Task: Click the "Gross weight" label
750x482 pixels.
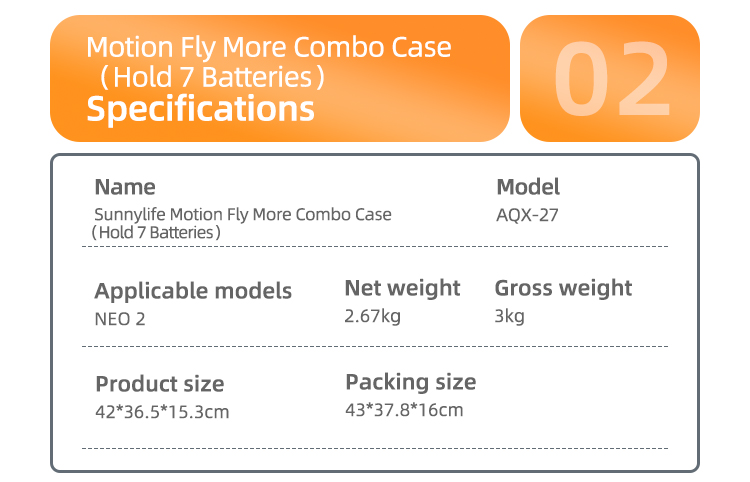Action: pyautogui.click(x=563, y=288)
